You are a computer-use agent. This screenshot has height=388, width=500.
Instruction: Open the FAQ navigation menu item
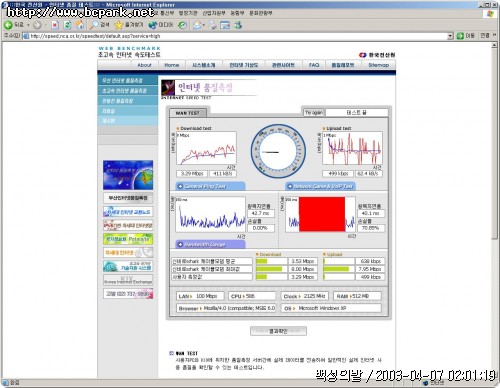[314, 65]
